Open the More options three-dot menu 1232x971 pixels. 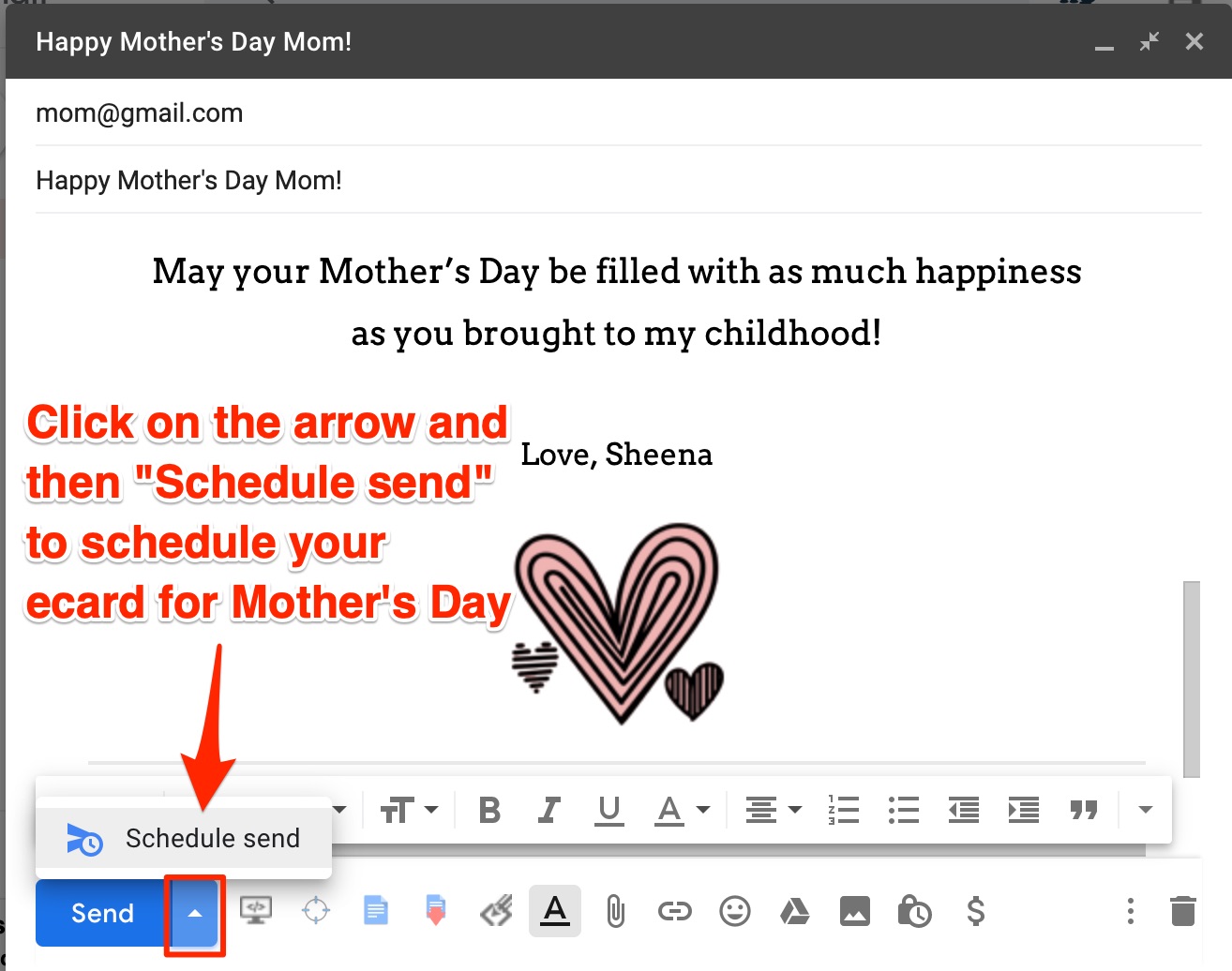coord(1130,910)
